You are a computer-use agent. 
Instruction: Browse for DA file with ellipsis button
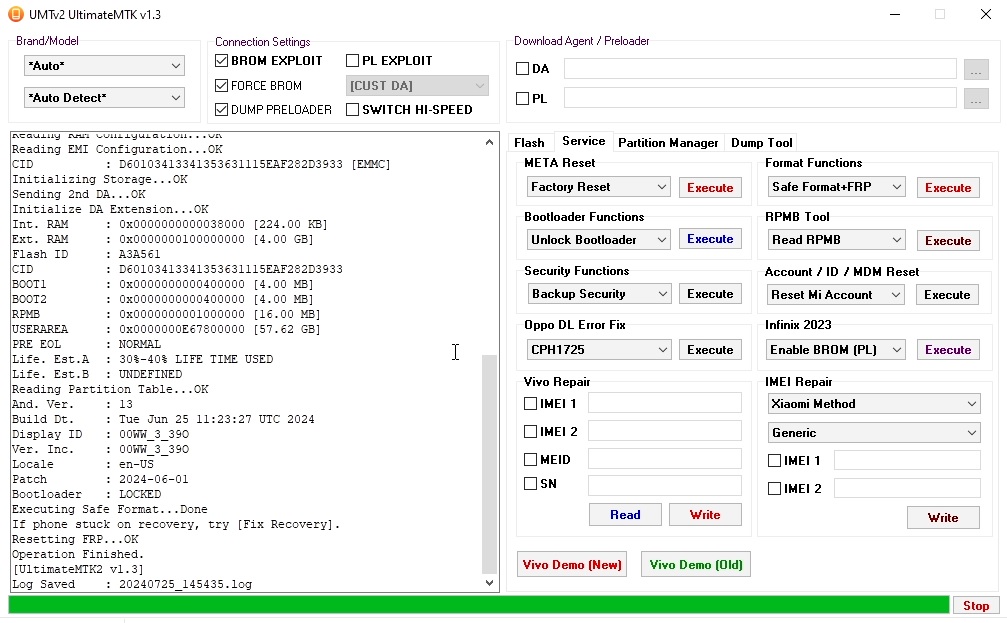tap(976, 69)
